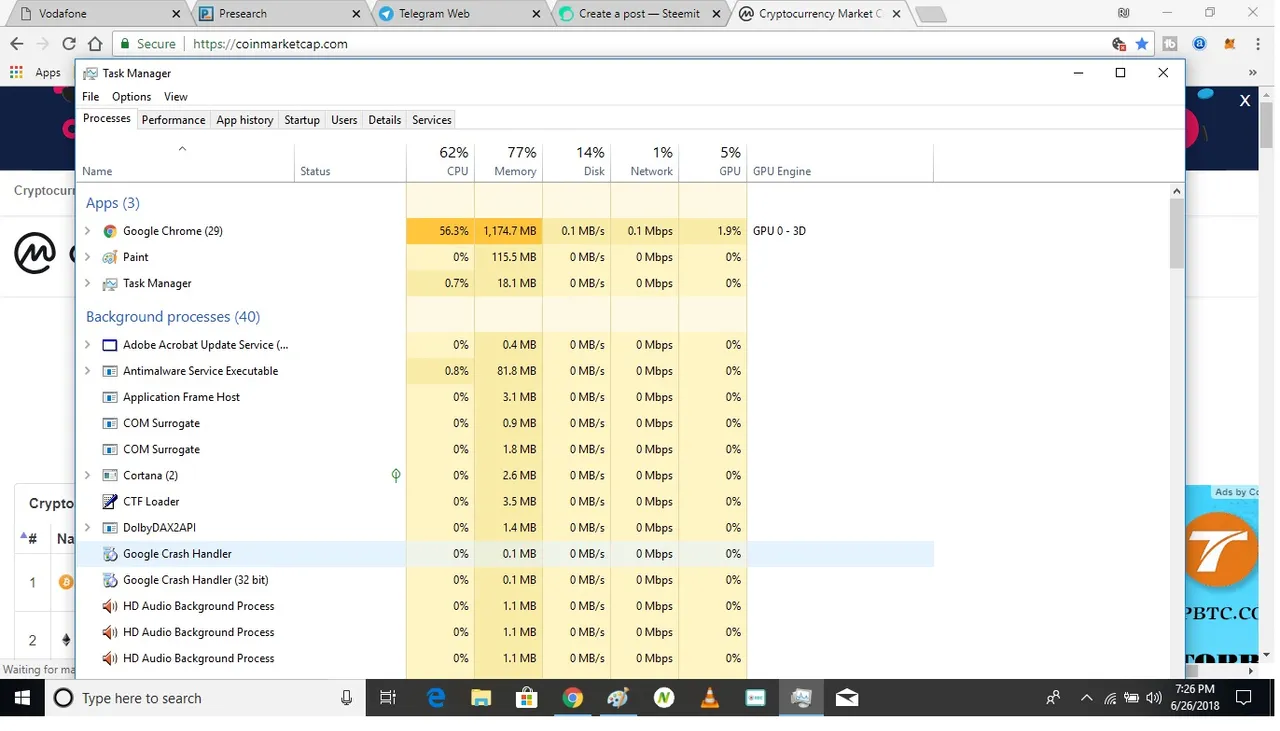
Task: Sort processes by the Memory column
Action: point(509,162)
